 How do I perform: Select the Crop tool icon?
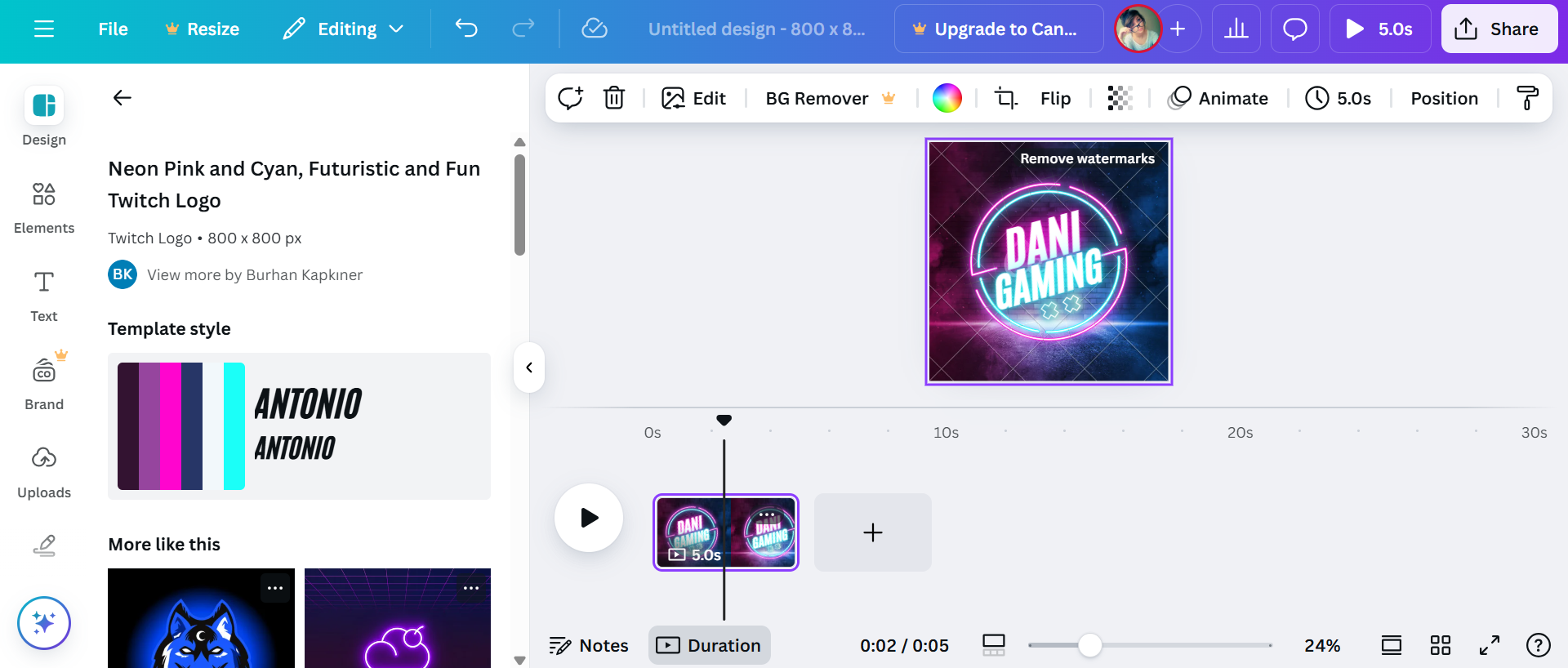pyautogui.click(x=1006, y=98)
